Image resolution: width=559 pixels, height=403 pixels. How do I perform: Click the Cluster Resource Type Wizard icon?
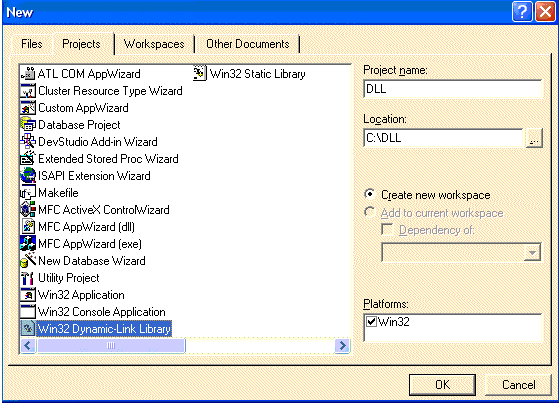coord(28,91)
